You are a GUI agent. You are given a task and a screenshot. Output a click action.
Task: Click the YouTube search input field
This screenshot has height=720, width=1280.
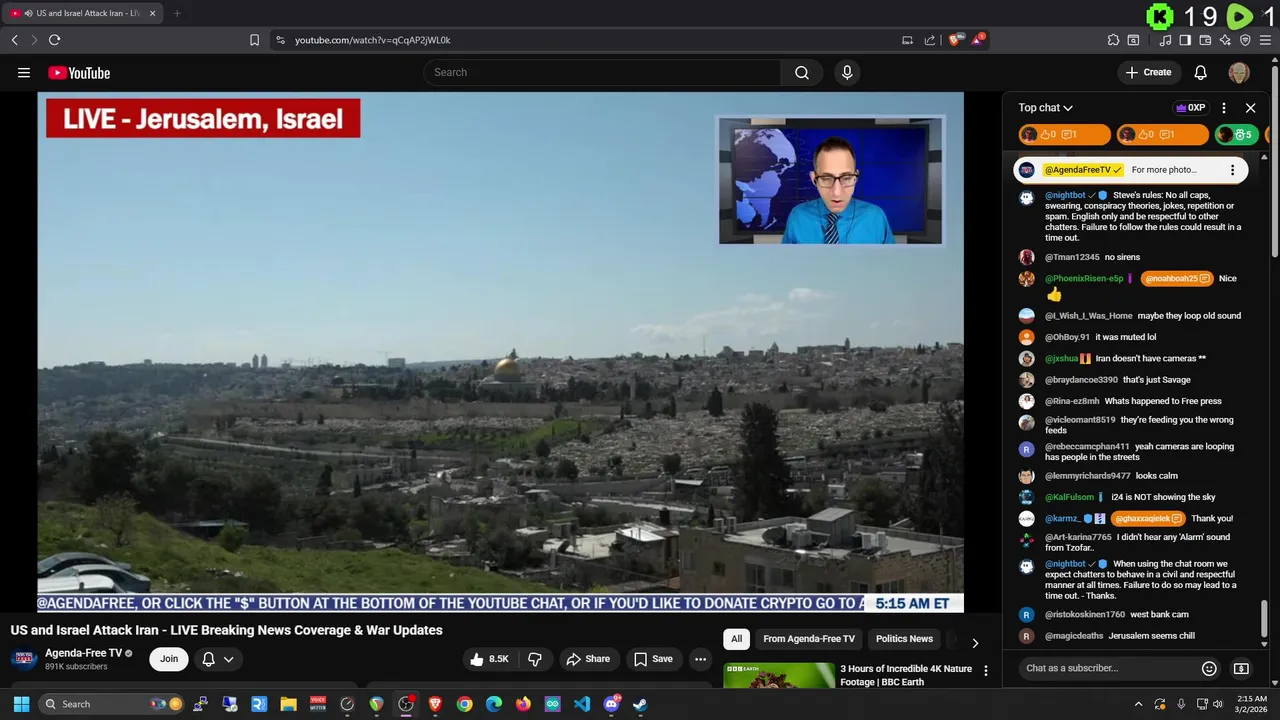(x=602, y=72)
